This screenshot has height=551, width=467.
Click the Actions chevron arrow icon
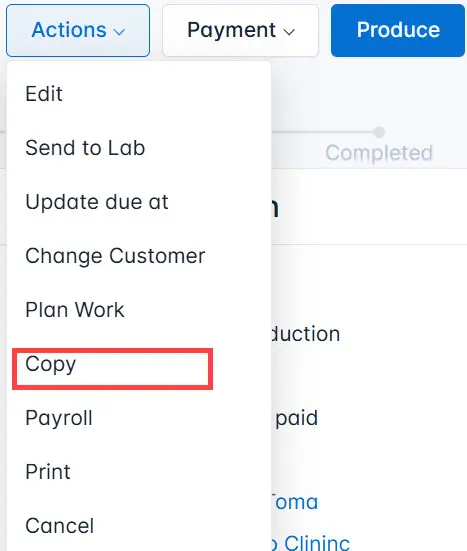tap(119, 32)
